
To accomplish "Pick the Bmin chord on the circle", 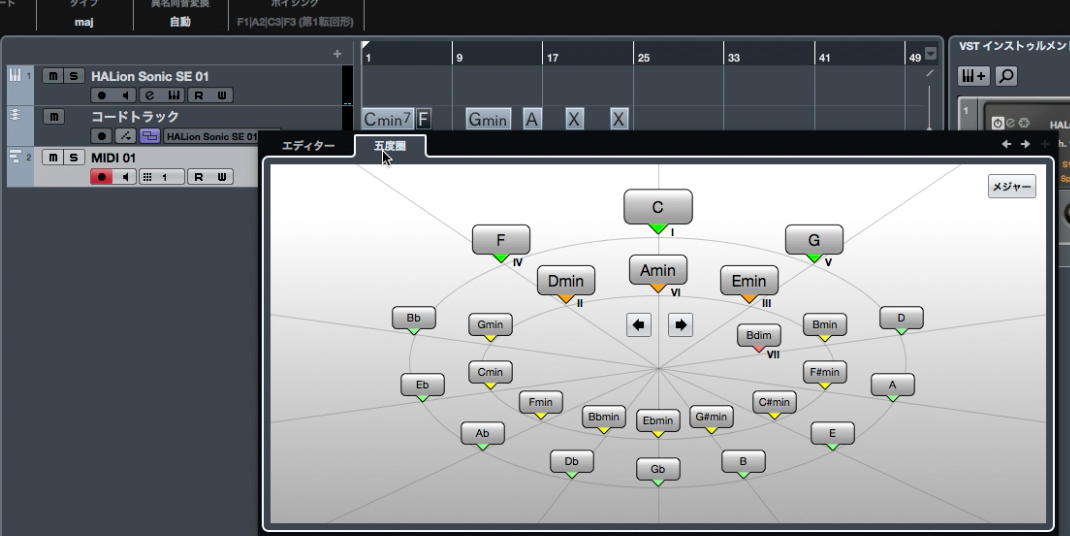I will (824, 325).
